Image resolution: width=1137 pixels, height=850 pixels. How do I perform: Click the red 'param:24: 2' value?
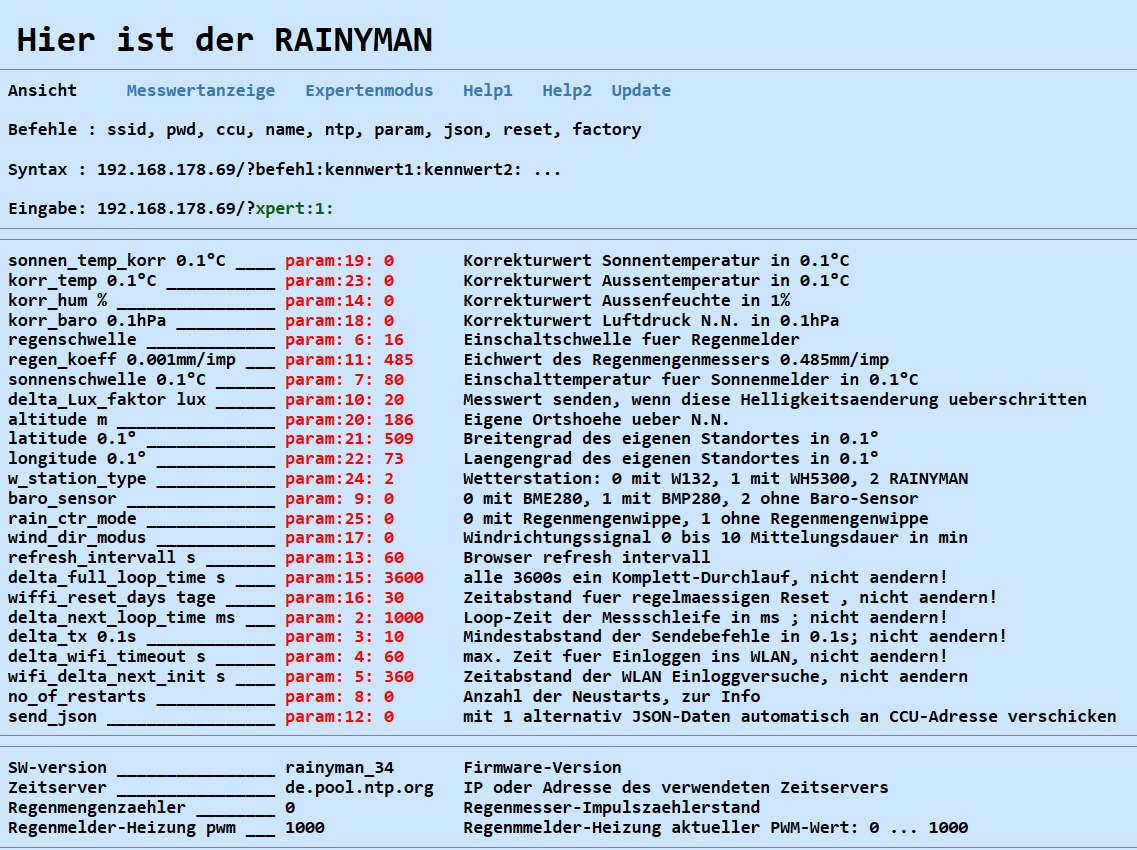point(339,479)
